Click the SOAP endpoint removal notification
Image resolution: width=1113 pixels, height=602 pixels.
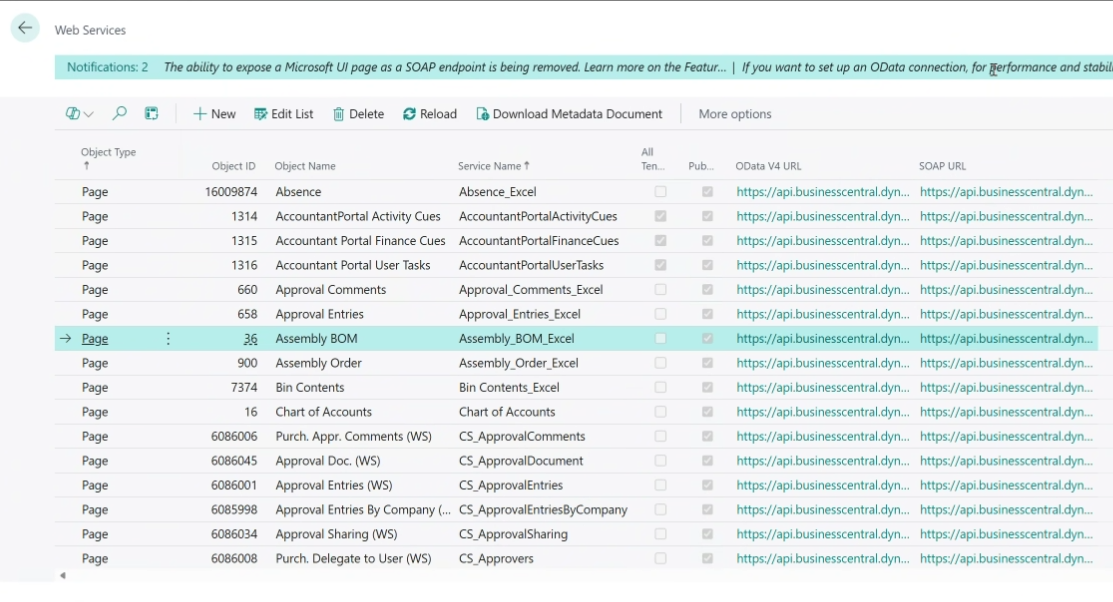(445, 67)
